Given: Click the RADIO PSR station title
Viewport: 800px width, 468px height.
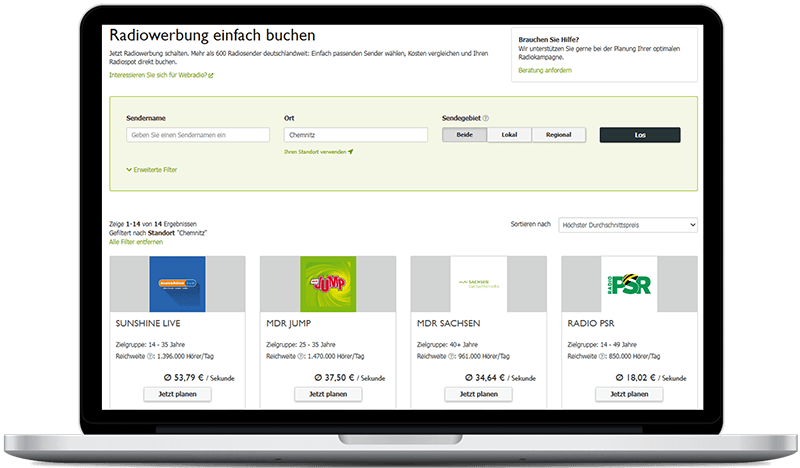Looking at the screenshot, I should click(591, 324).
